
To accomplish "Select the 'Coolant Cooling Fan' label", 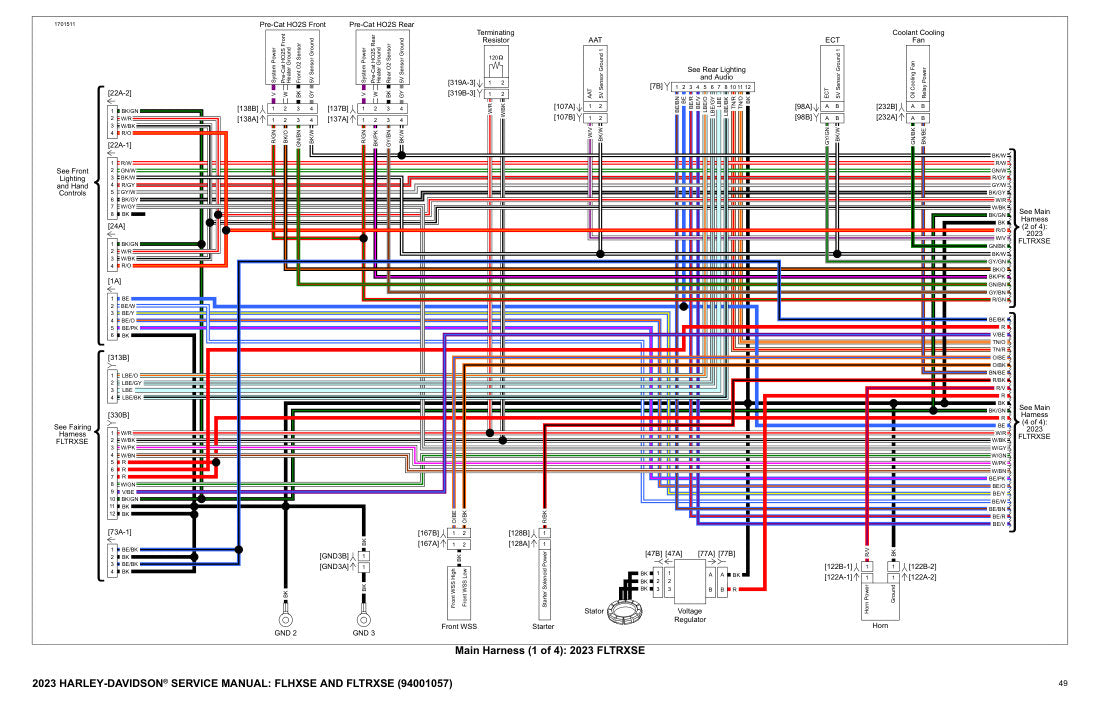I will click(x=918, y=36).
